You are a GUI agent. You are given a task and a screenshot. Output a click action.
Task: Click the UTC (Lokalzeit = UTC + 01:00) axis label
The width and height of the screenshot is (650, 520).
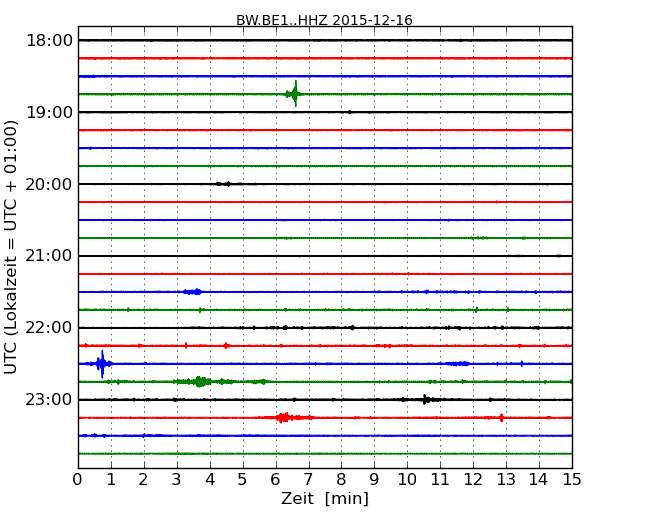pos(10,247)
